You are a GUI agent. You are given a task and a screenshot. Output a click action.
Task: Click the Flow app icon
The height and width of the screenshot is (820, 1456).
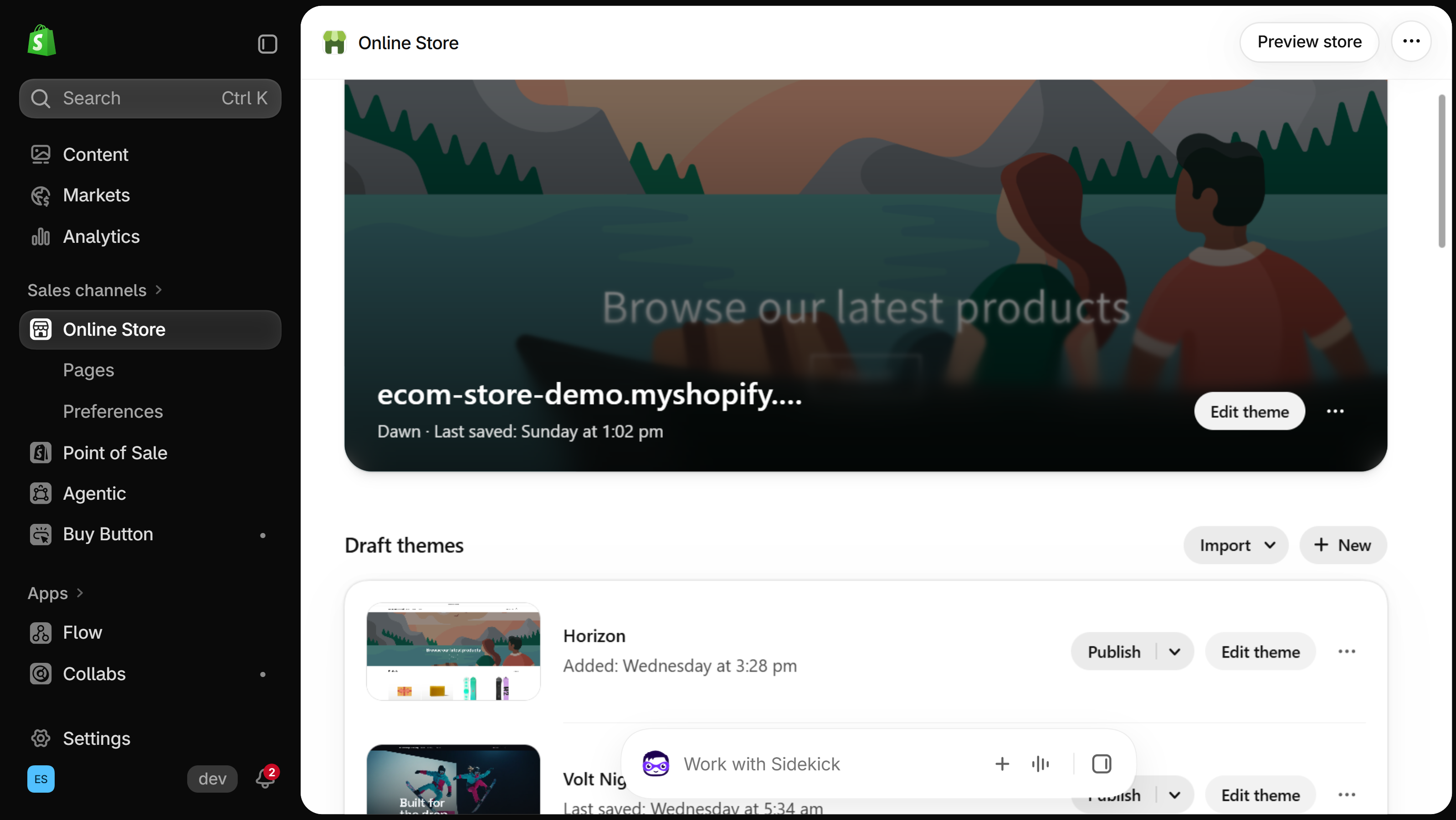click(41, 632)
